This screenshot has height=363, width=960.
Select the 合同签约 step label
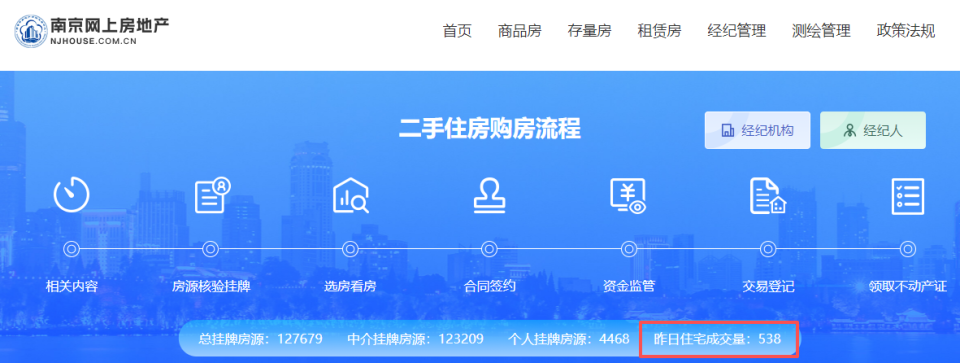tap(489, 286)
